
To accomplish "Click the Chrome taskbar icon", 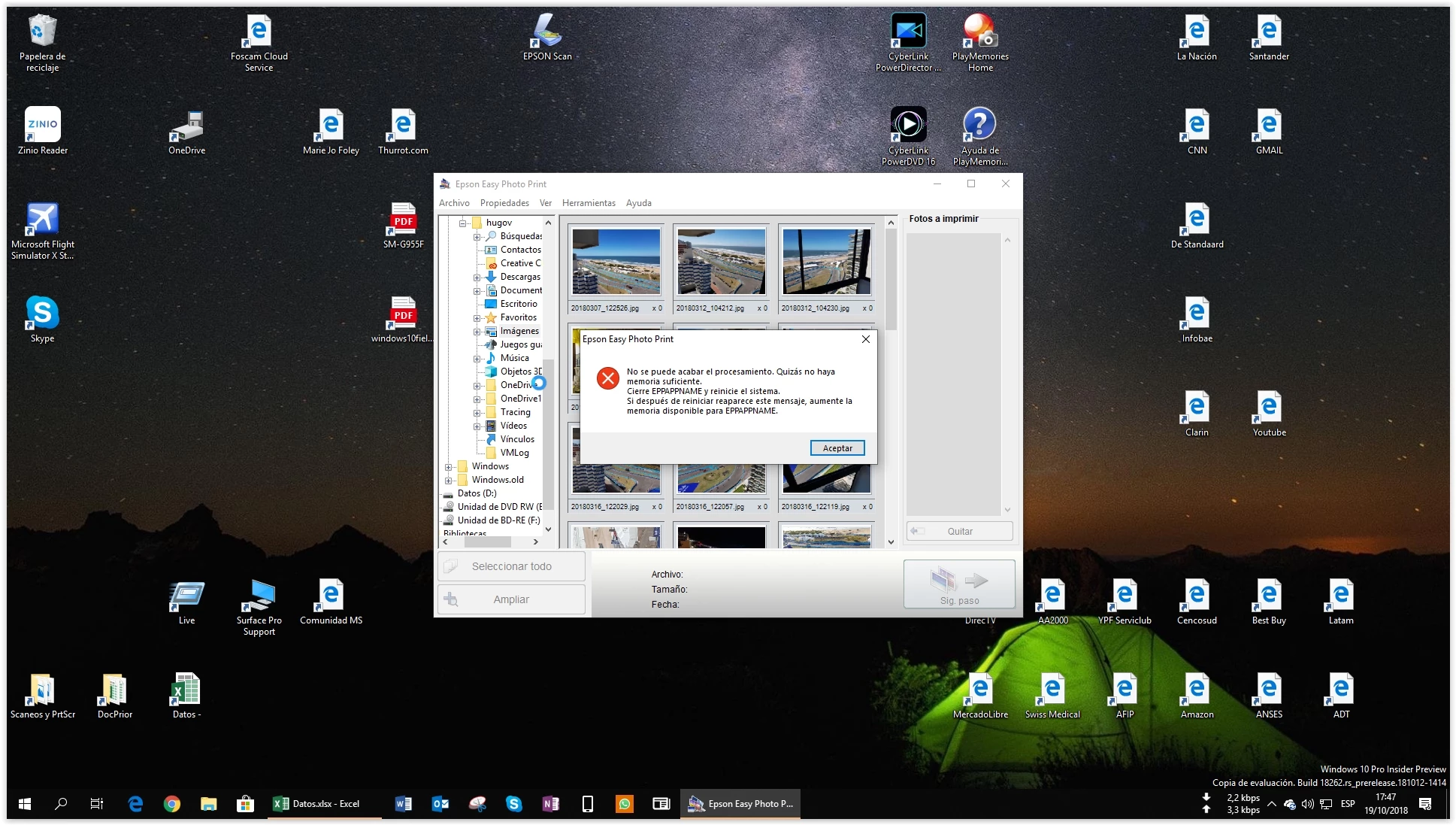I will tap(172, 804).
